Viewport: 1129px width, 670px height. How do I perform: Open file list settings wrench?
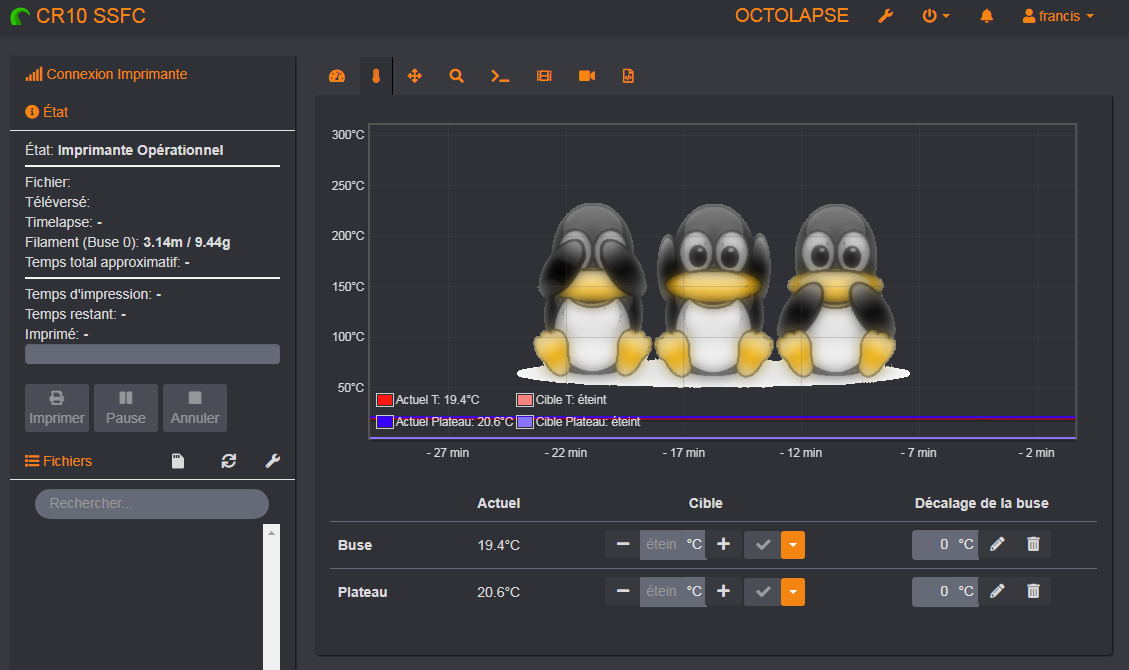(x=272, y=461)
